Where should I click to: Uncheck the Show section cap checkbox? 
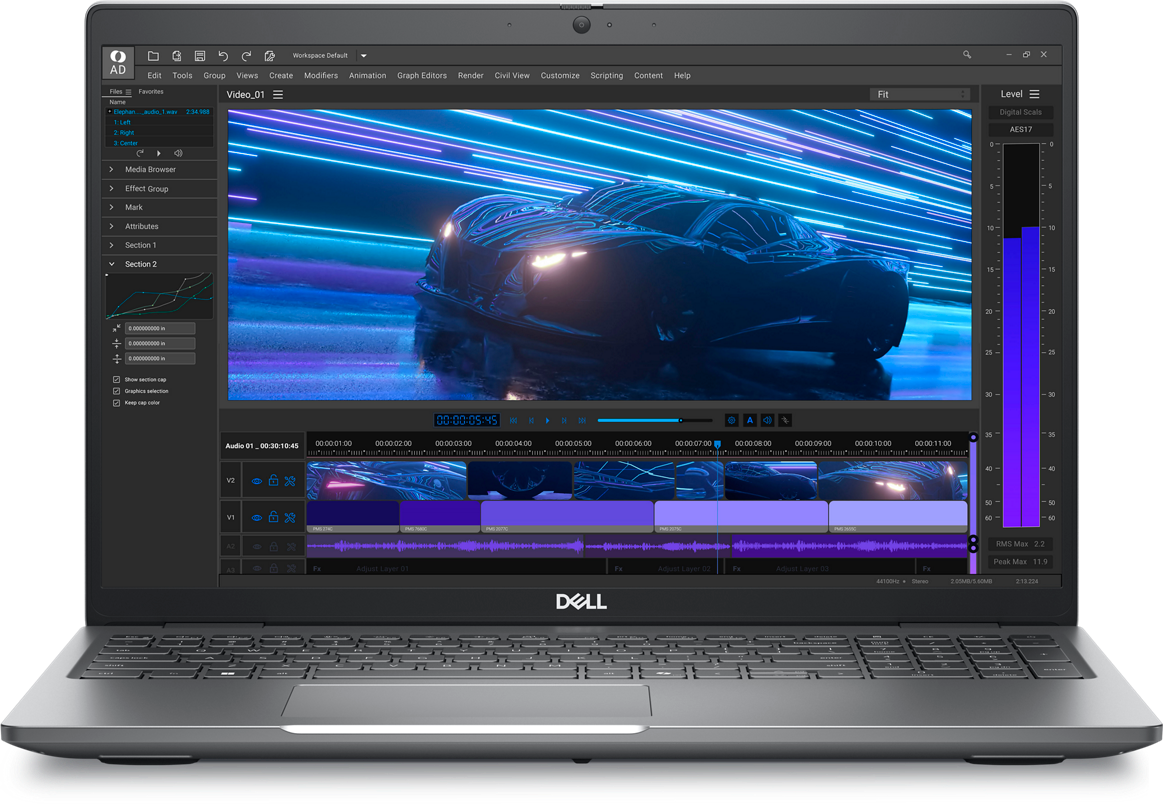tap(118, 379)
